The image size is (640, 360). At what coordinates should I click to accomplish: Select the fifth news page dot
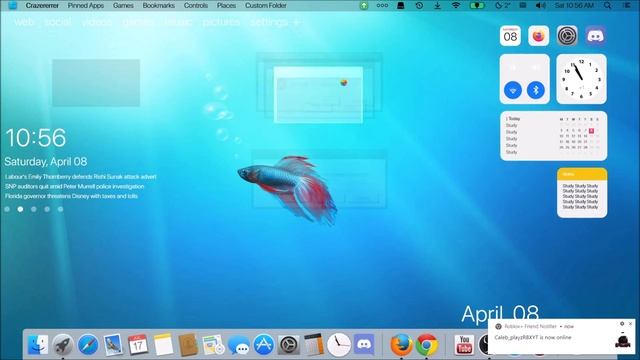point(60,209)
